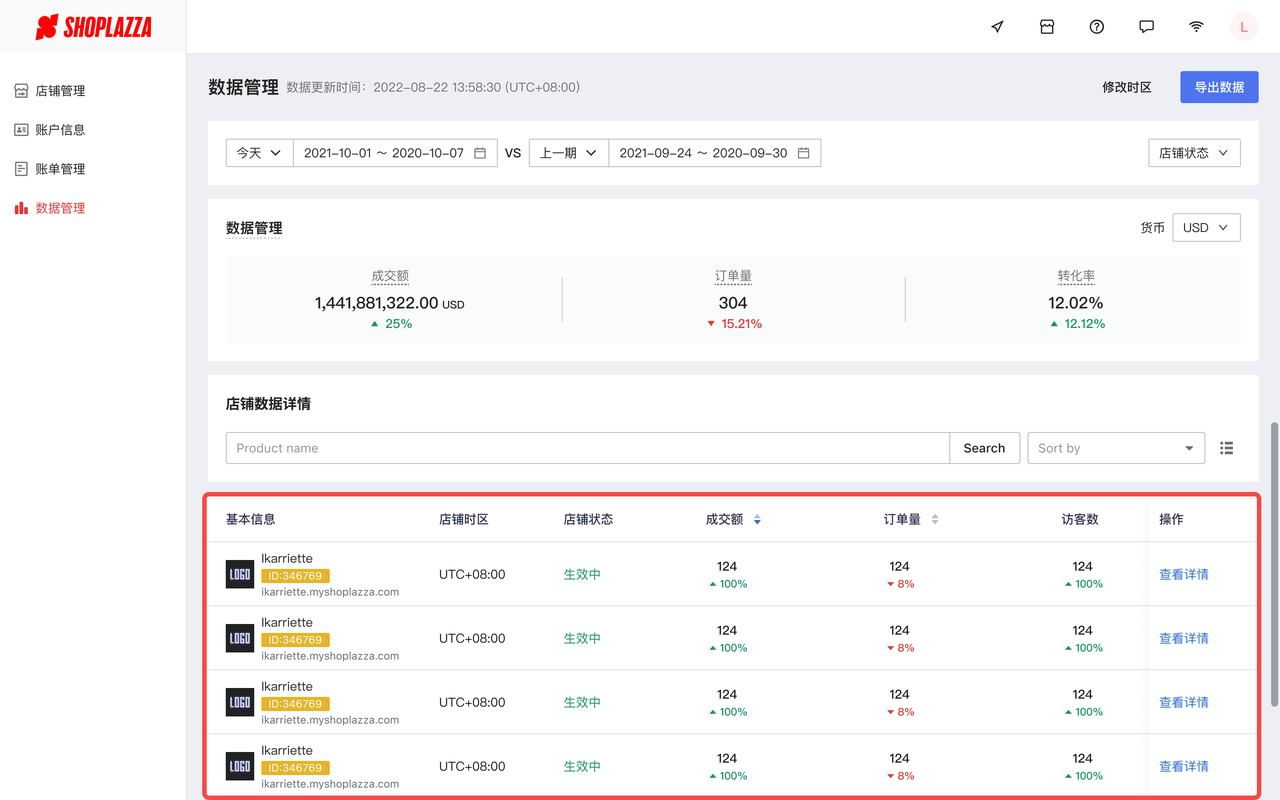Click 查看详情 in the second row
This screenshot has height=800, width=1280.
[x=1184, y=638]
